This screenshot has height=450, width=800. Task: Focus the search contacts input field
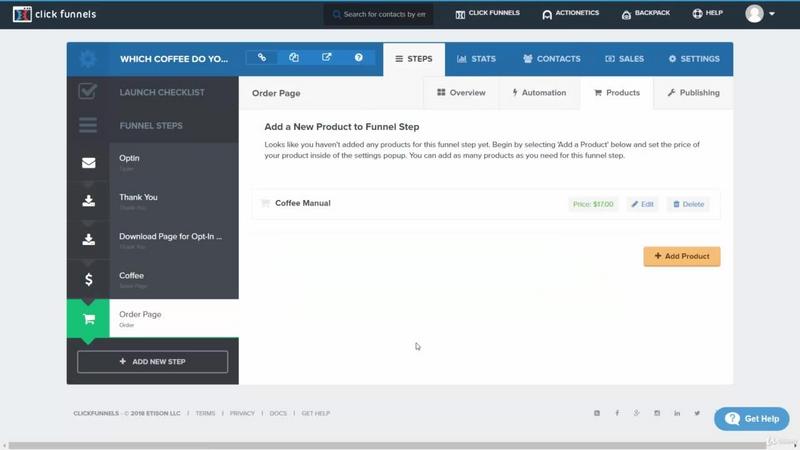pos(379,14)
